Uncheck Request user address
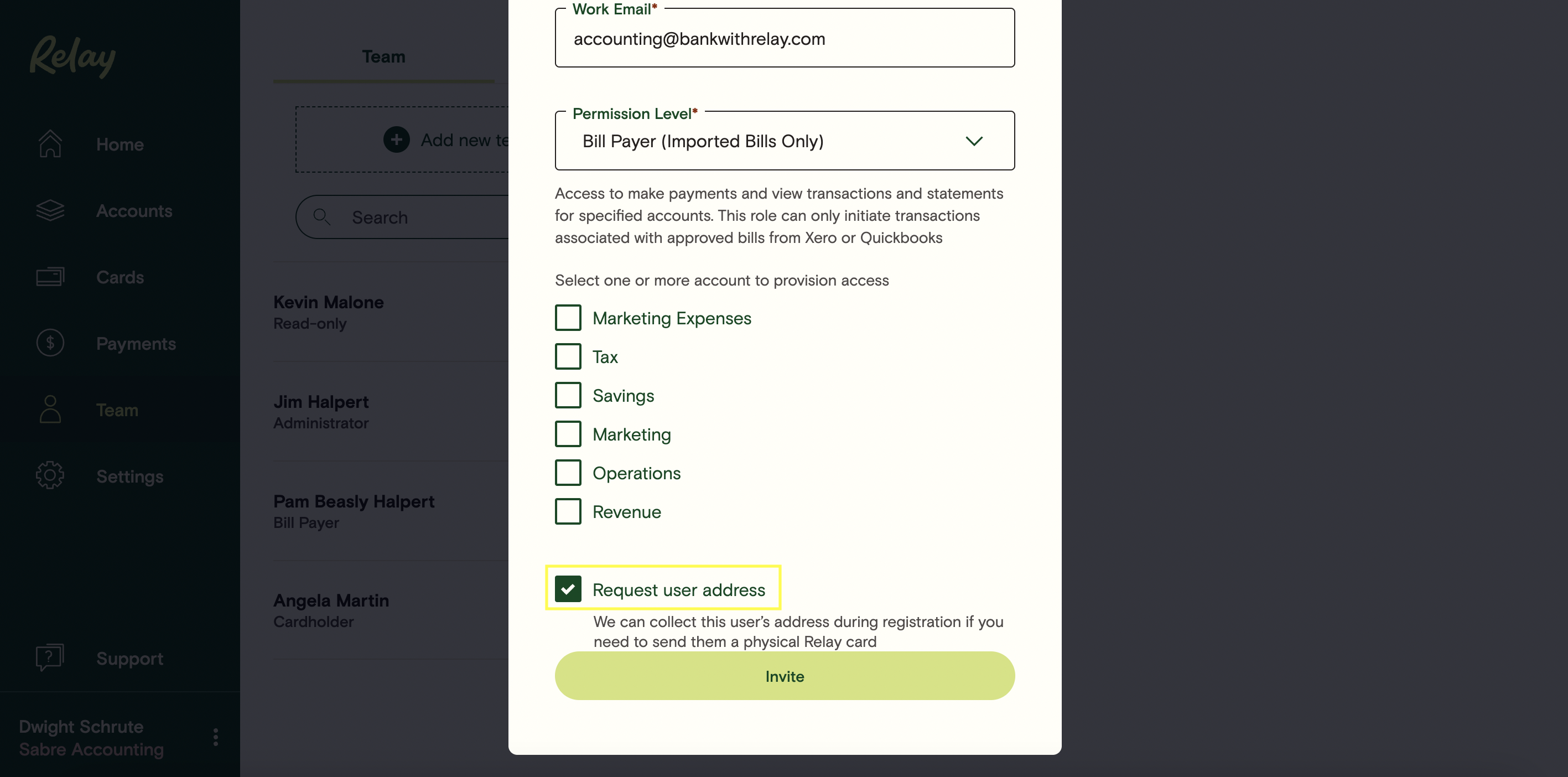Image resolution: width=1568 pixels, height=777 pixels. coord(568,589)
